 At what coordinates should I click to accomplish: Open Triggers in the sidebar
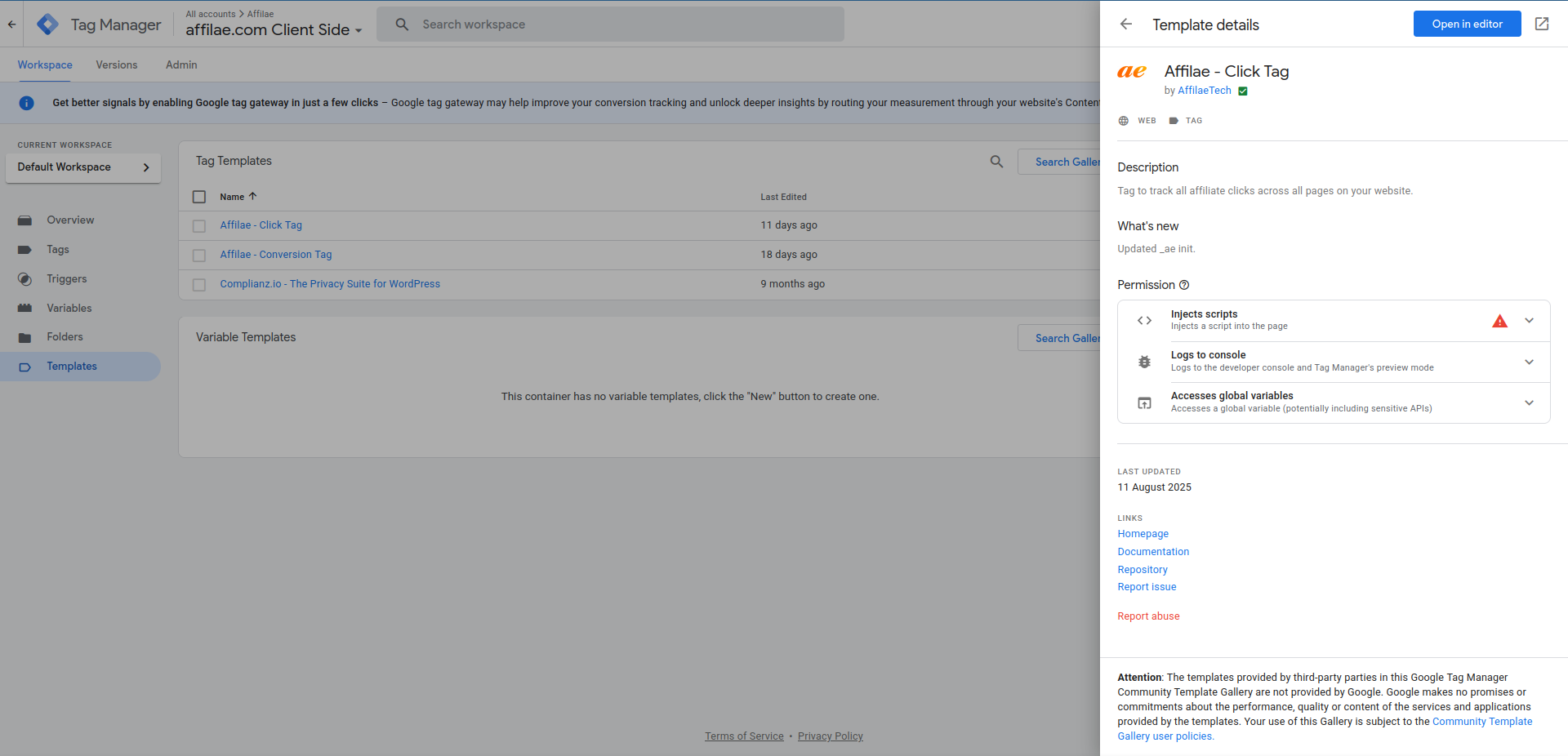click(66, 279)
